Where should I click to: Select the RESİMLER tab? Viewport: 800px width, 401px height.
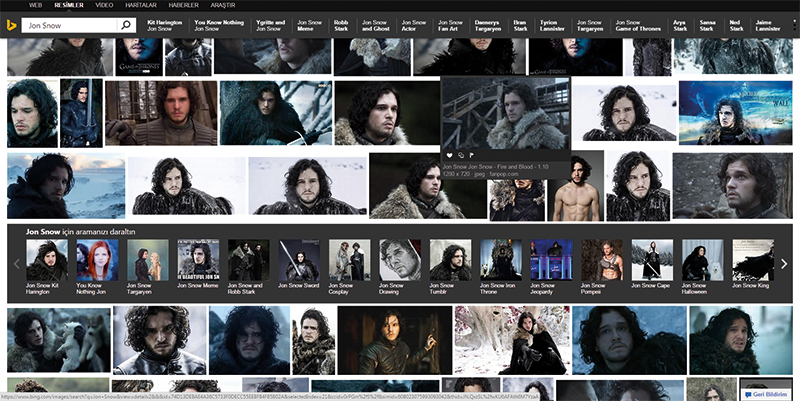click(69, 5)
